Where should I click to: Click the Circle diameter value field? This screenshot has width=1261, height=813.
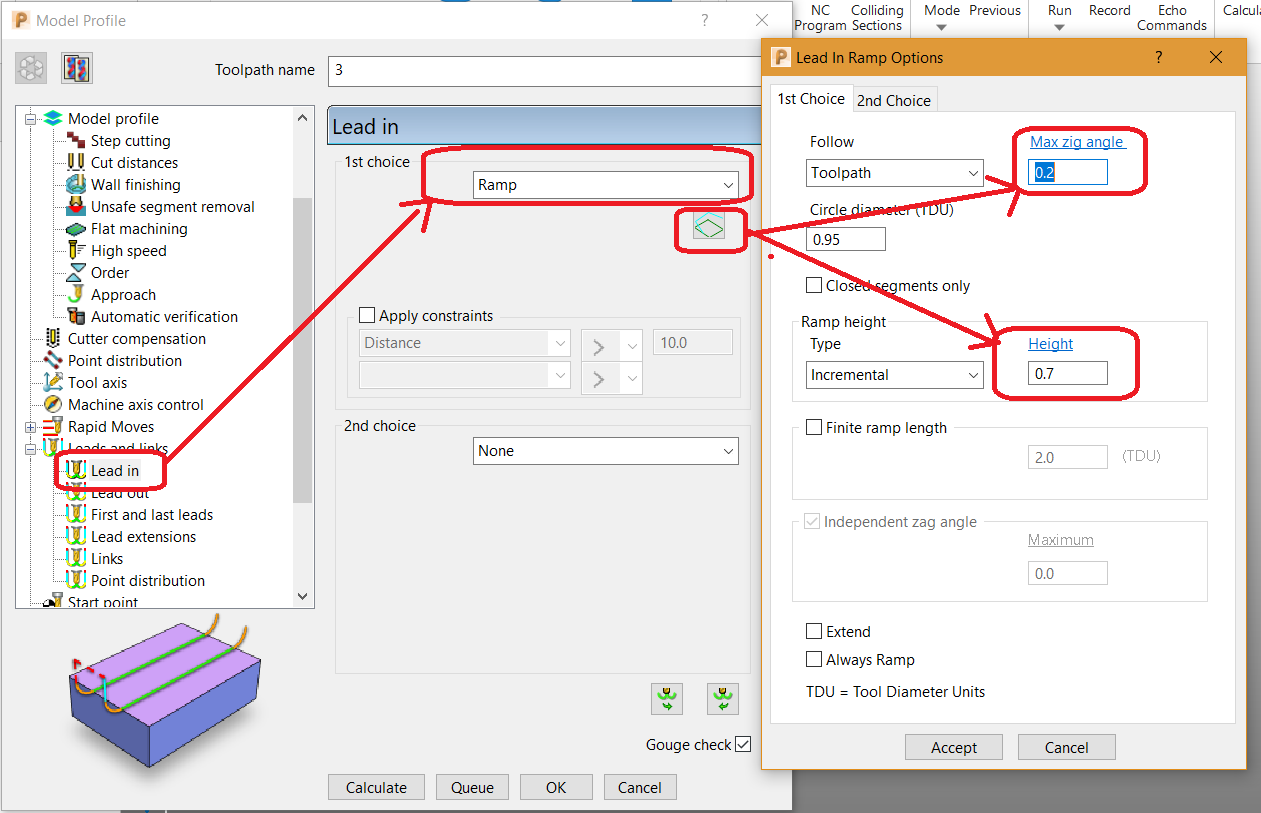pos(845,239)
